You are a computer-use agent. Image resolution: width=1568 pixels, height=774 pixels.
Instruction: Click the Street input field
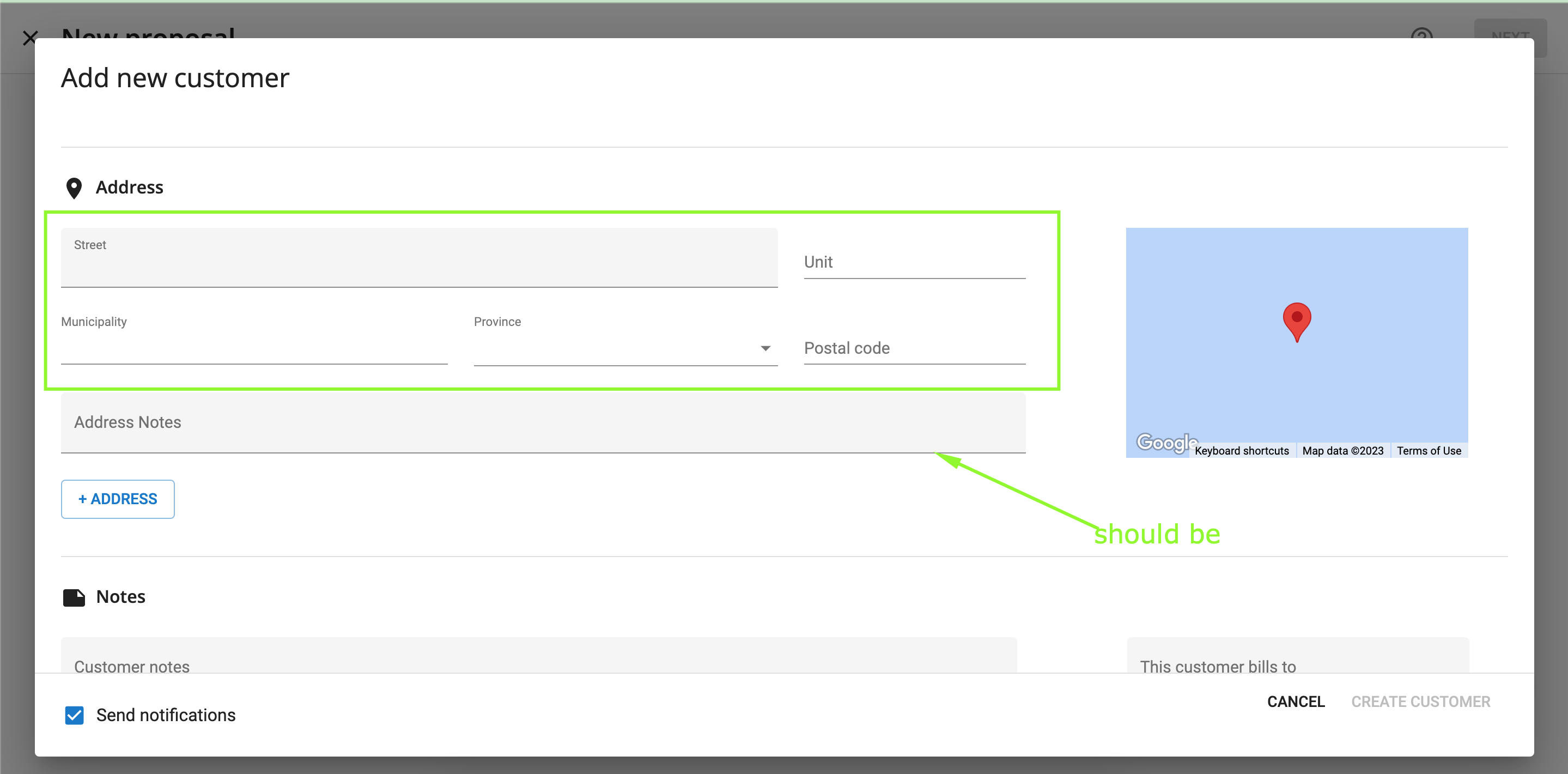(419, 258)
